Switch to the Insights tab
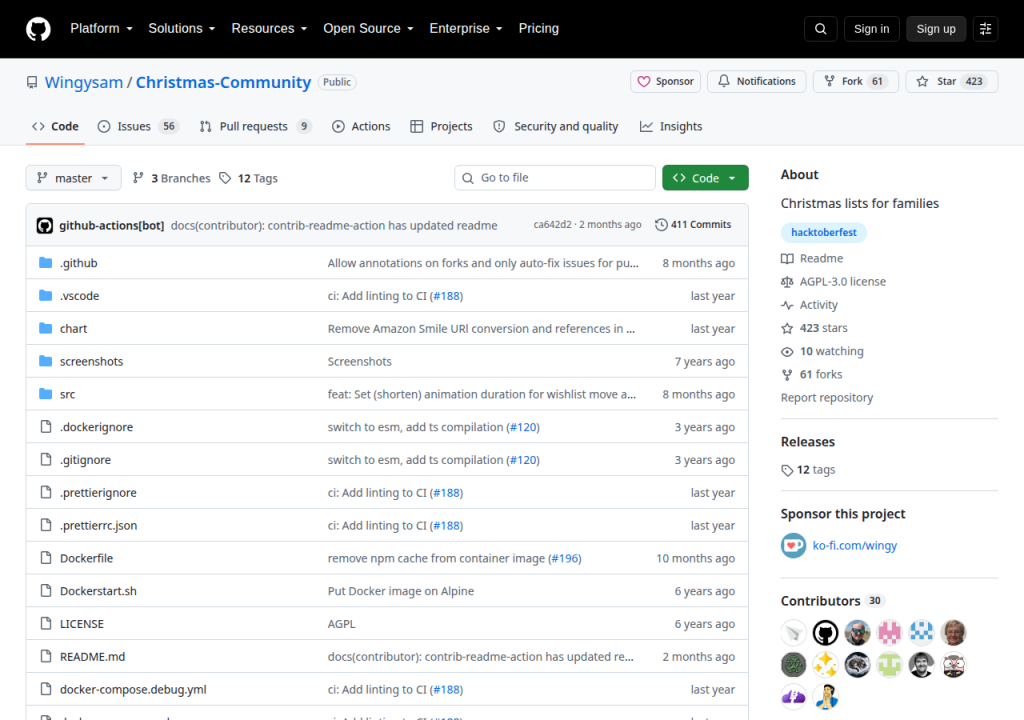This screenshot has width=1024, height=720. coord(671,127)
